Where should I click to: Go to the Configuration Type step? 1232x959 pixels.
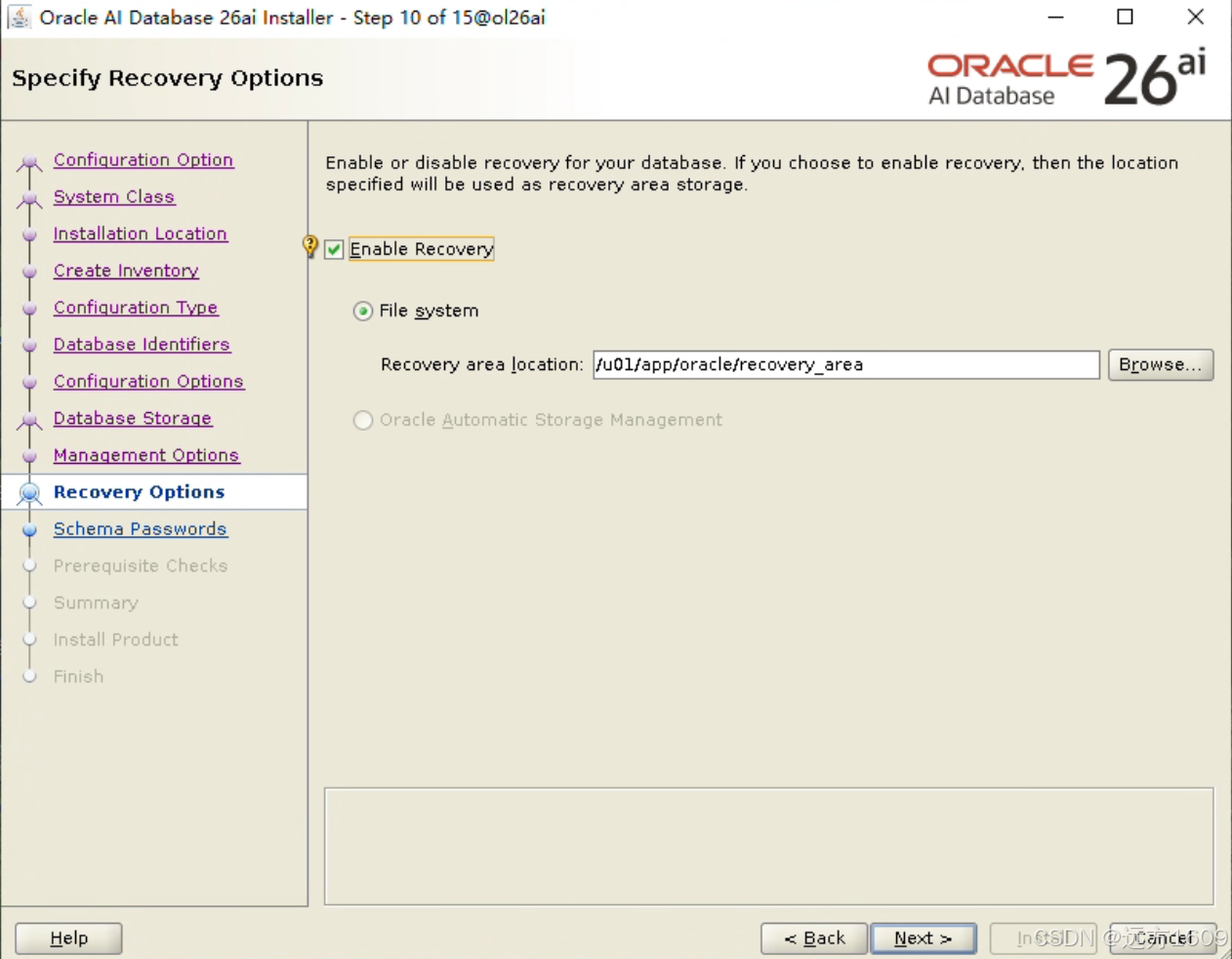(136, 308)
